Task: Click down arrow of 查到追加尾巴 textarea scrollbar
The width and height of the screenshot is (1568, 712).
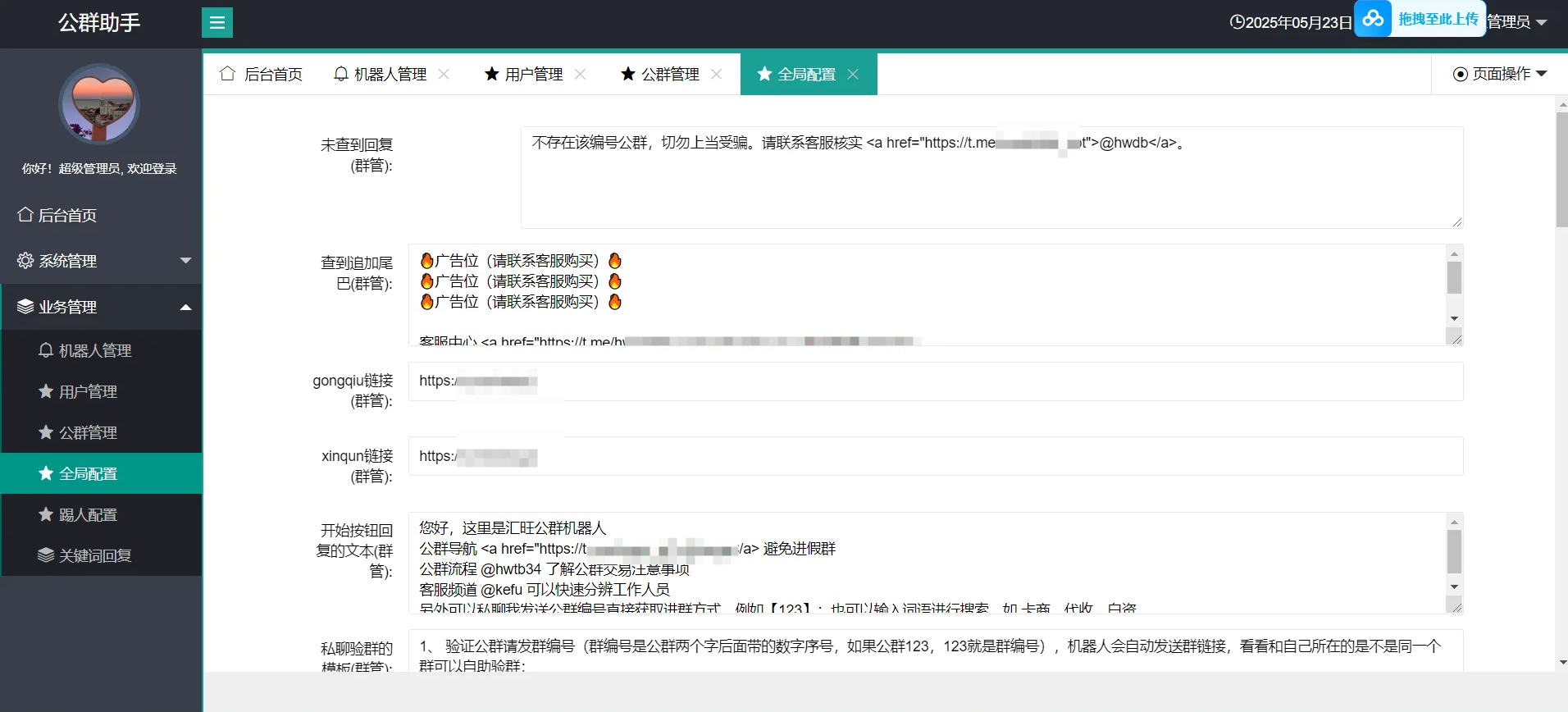Action: 1454,318
